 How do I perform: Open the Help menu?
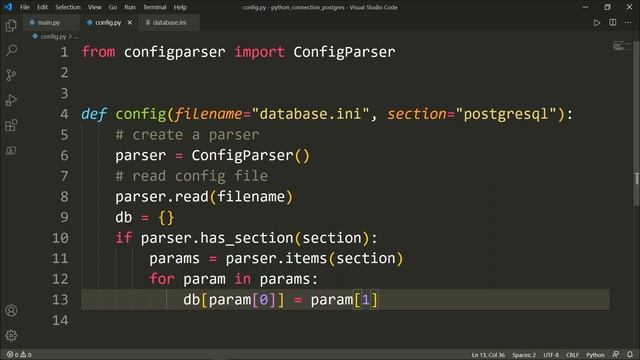[180, 7]
